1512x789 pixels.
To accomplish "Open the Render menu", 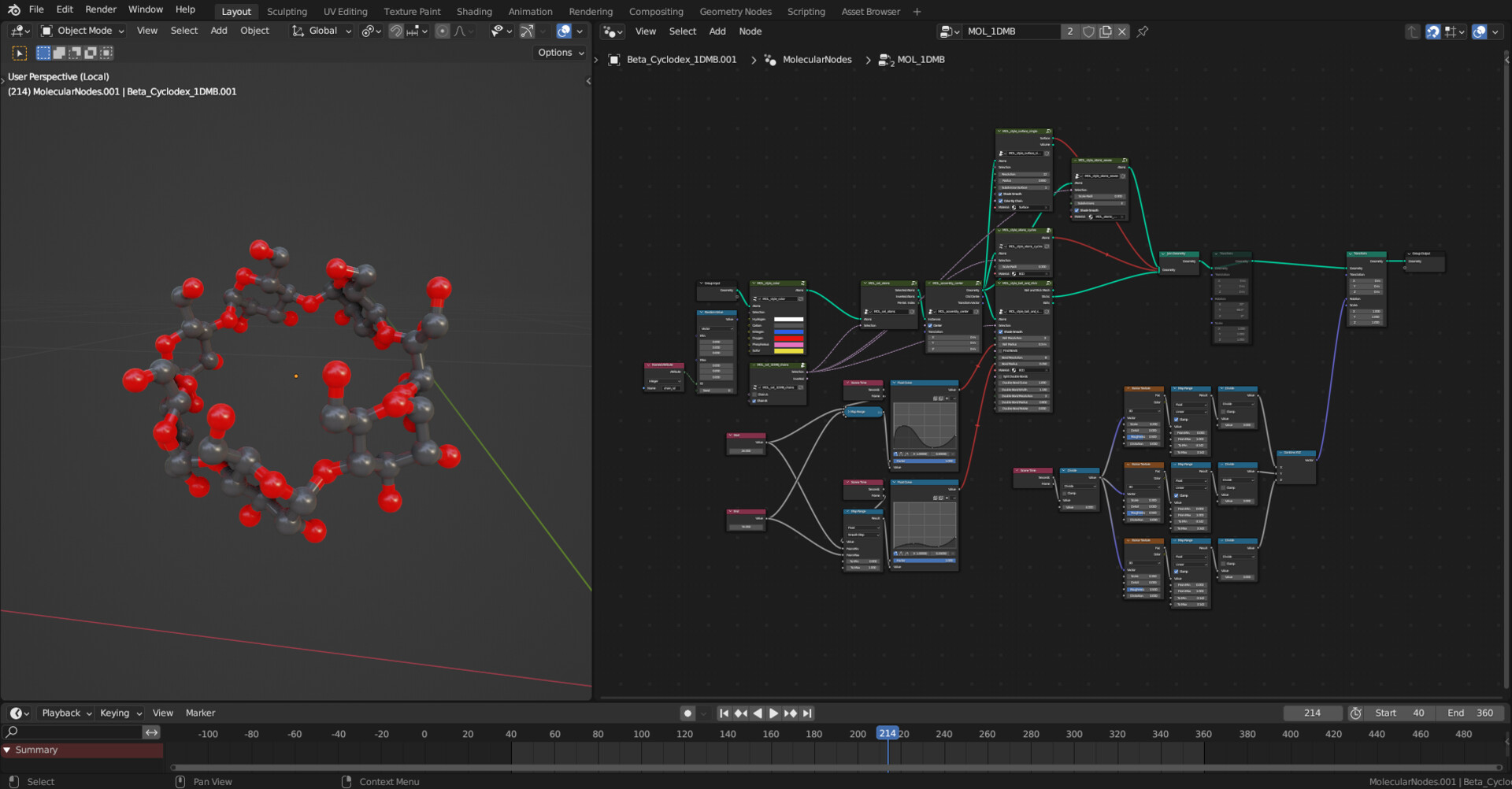I will [x=101, y=9].
